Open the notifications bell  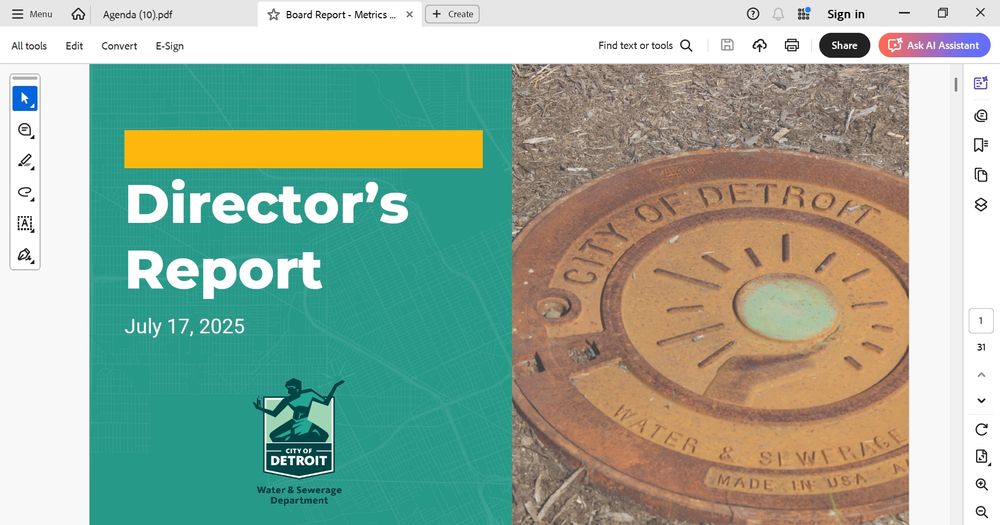(778, 14)
